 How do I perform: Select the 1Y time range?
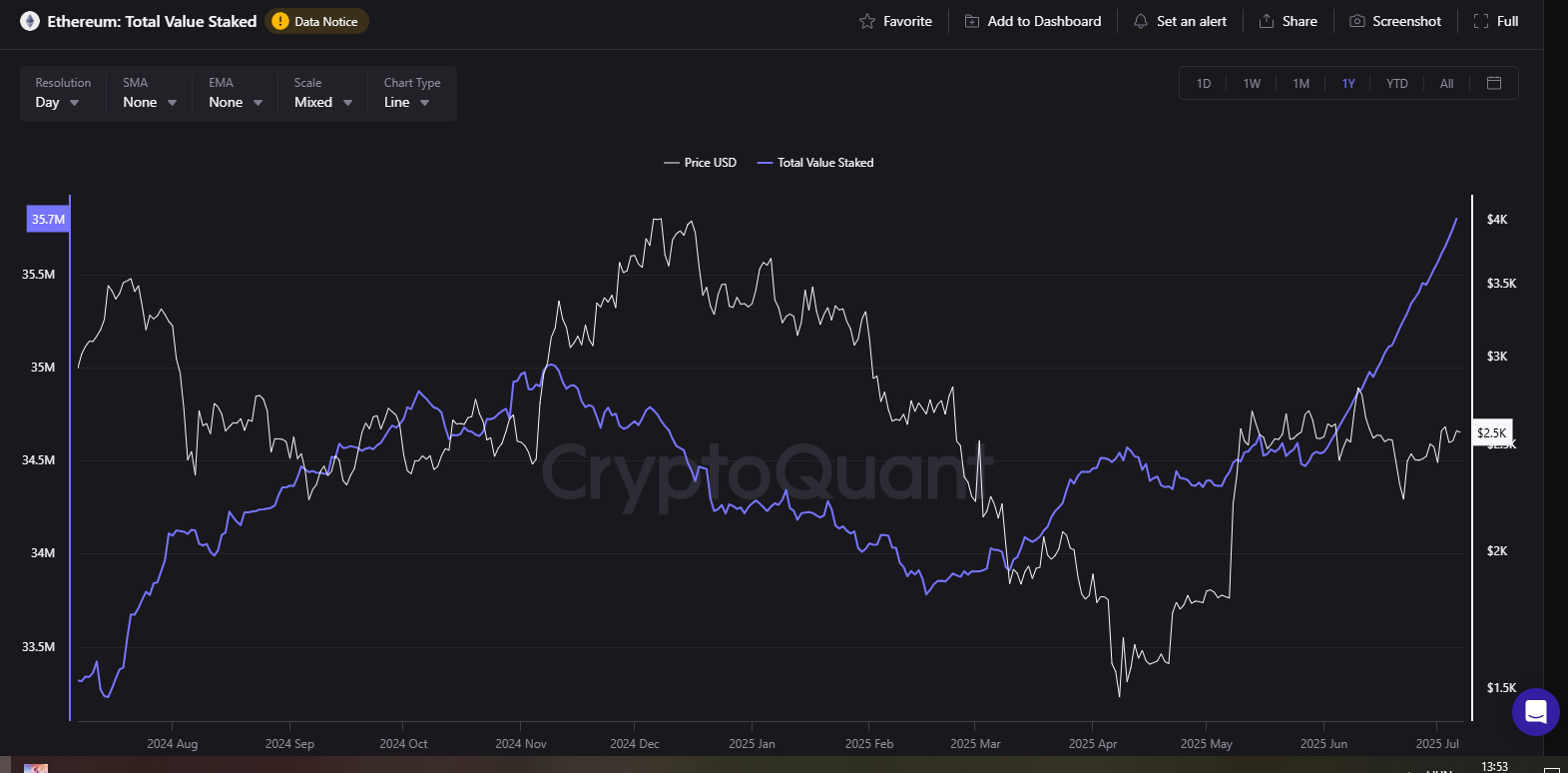[1348, 83]
